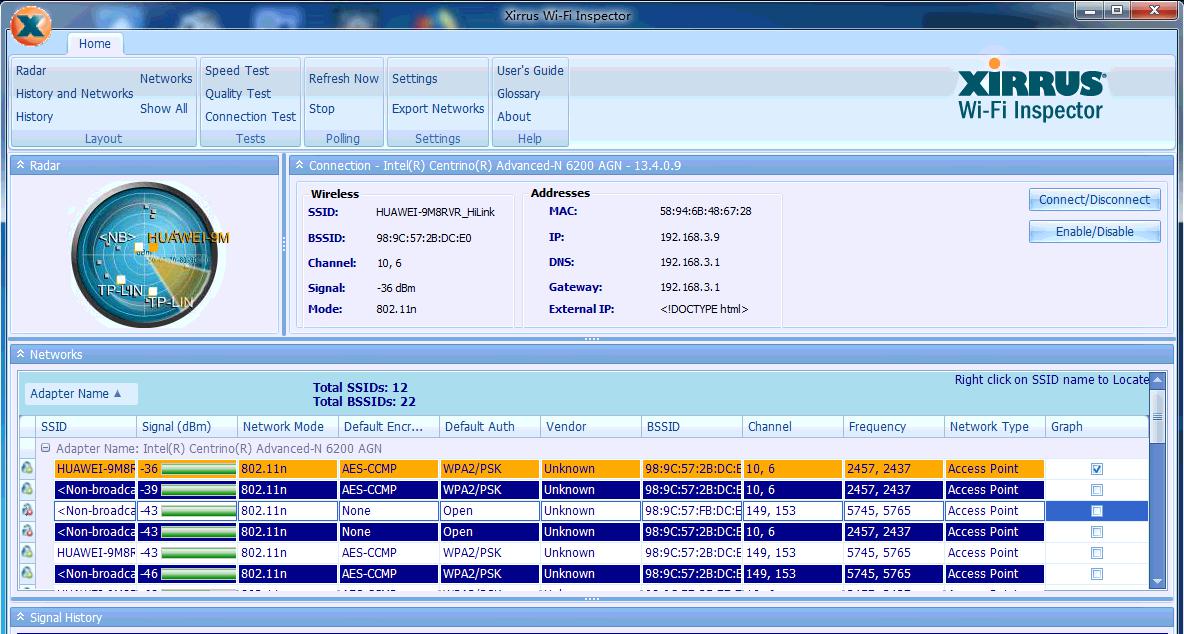Click the Signal value -36 dBm
The height and width of the screenshot is (634, 1184).
(x=396, y=288)
